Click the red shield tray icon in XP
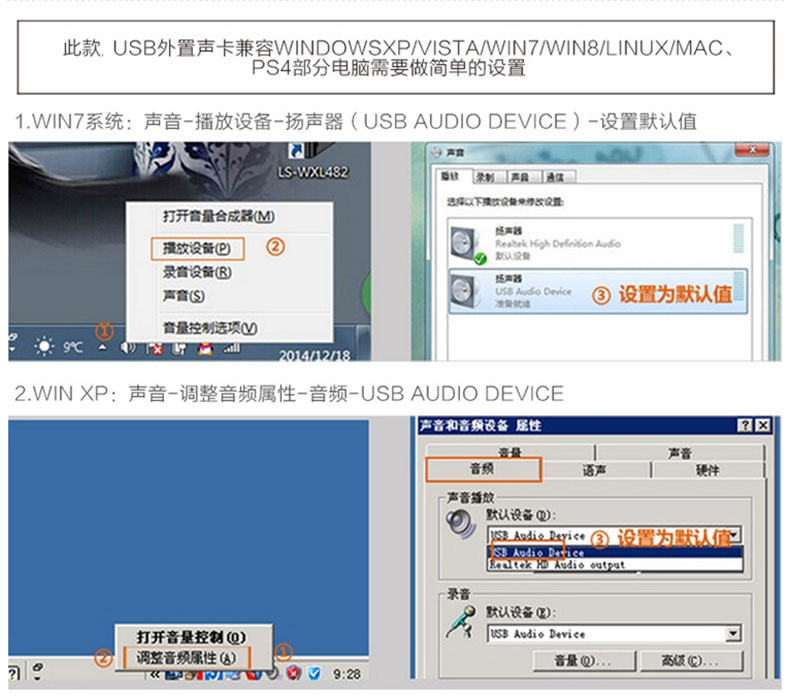Image resolution: width=790 pixels, height=698 pixels. 294,673
